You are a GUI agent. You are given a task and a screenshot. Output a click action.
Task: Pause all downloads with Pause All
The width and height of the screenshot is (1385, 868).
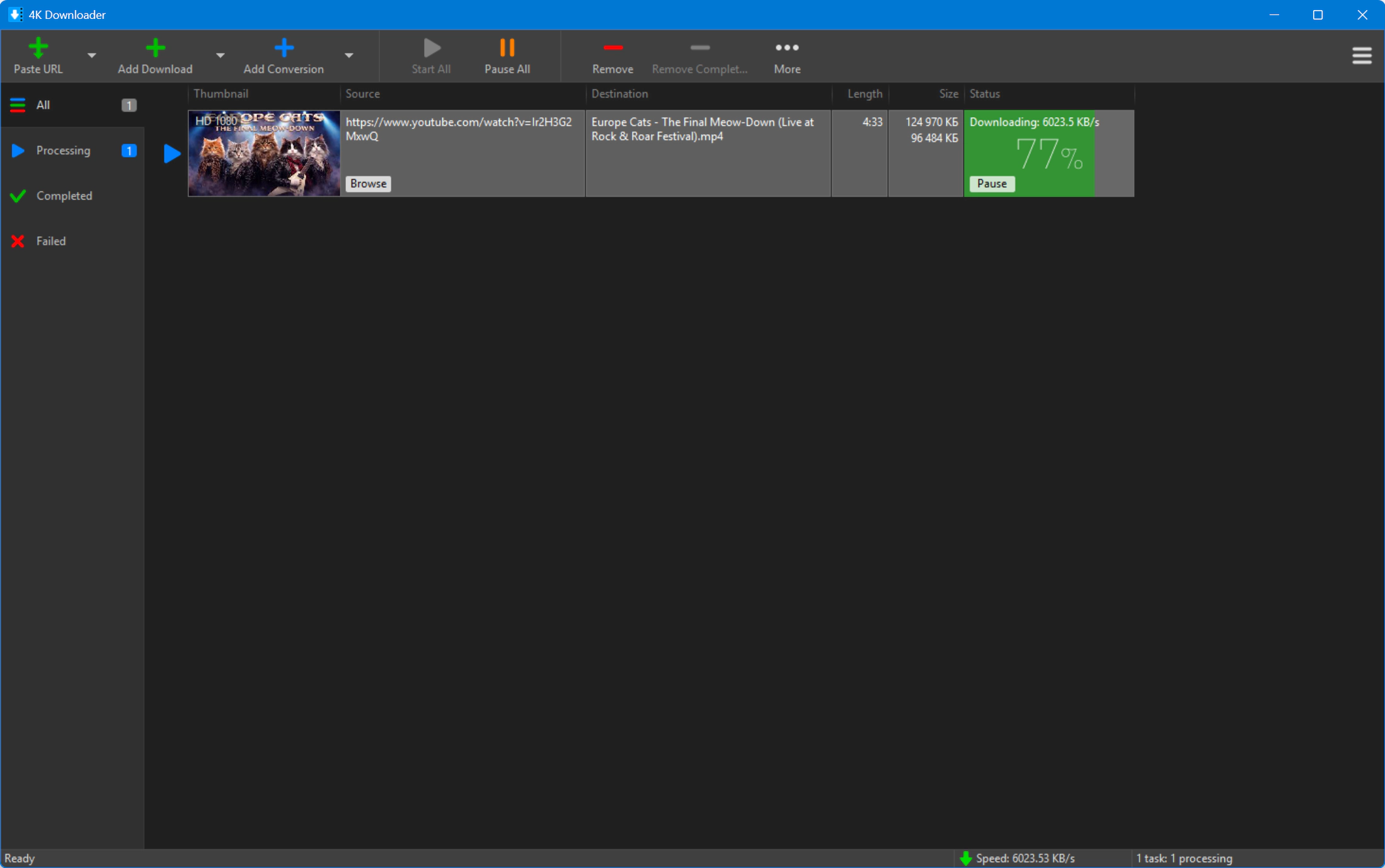(x=507, y=56)
